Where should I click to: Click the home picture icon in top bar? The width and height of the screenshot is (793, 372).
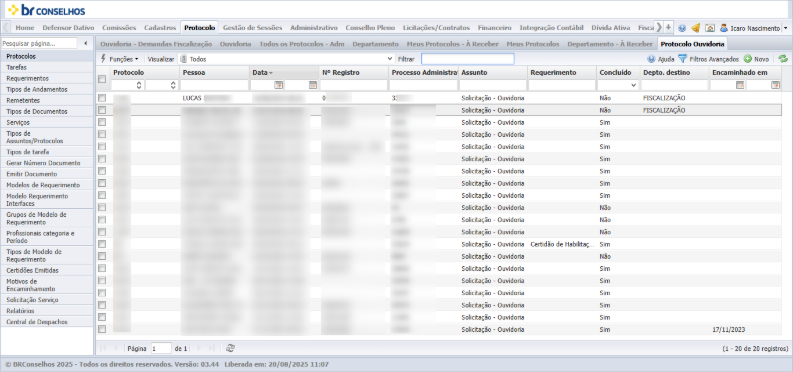(710, 28)
